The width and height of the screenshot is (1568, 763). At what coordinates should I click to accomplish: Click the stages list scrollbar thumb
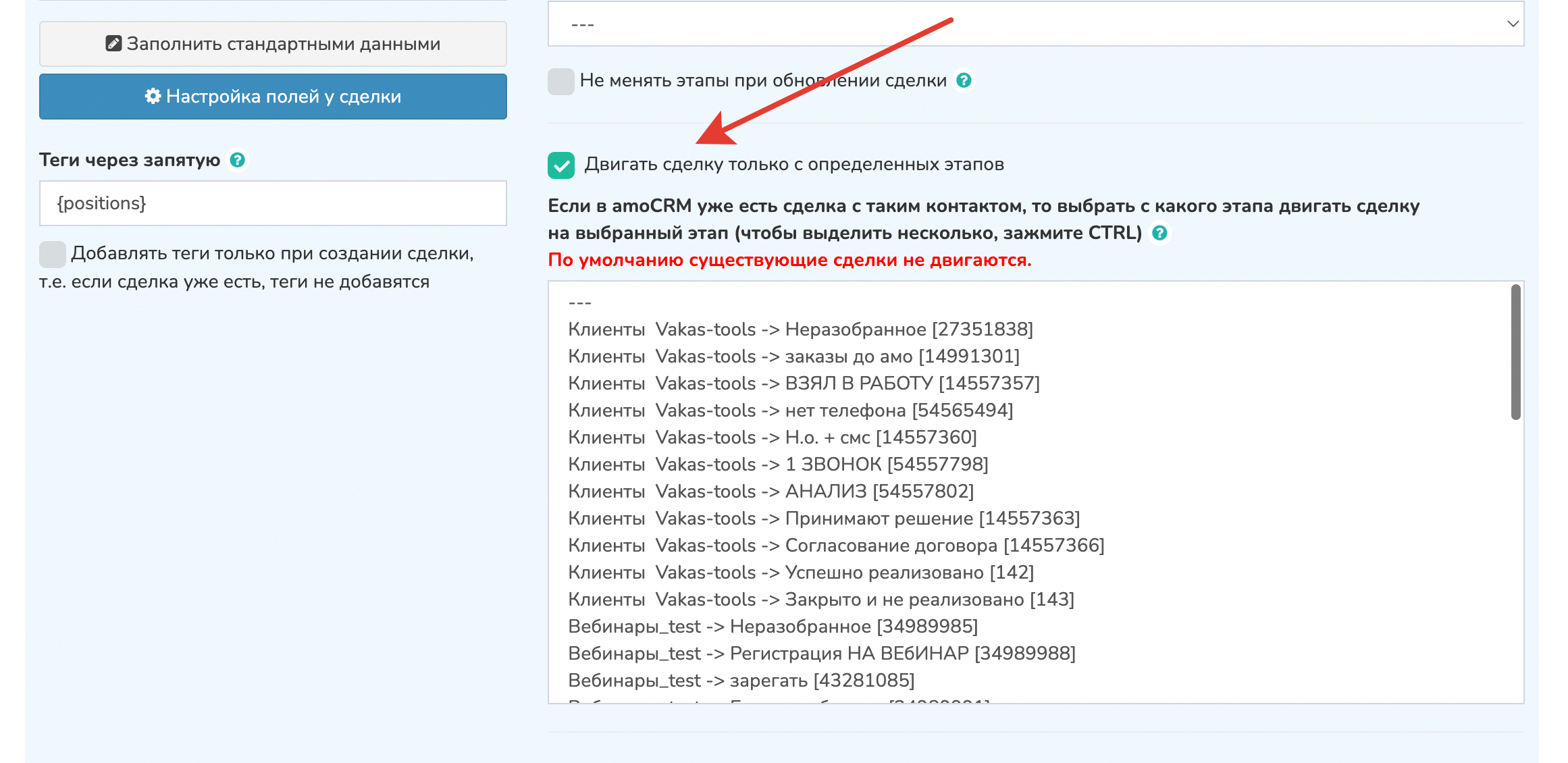1515,352
